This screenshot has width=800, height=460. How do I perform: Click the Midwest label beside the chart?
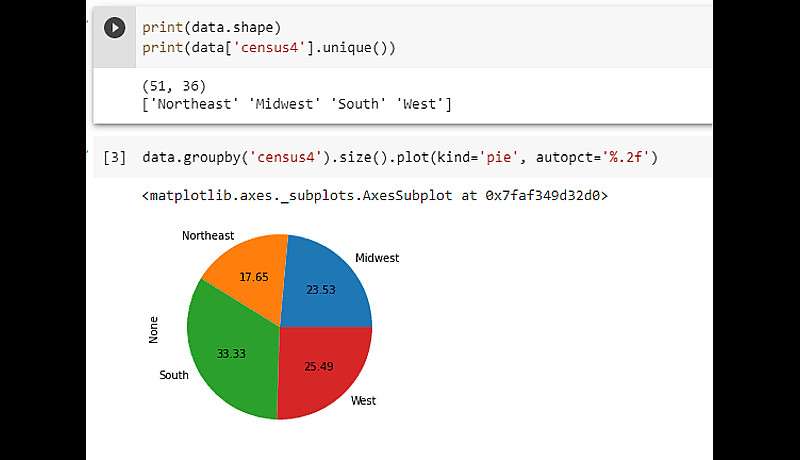(377, 258)
